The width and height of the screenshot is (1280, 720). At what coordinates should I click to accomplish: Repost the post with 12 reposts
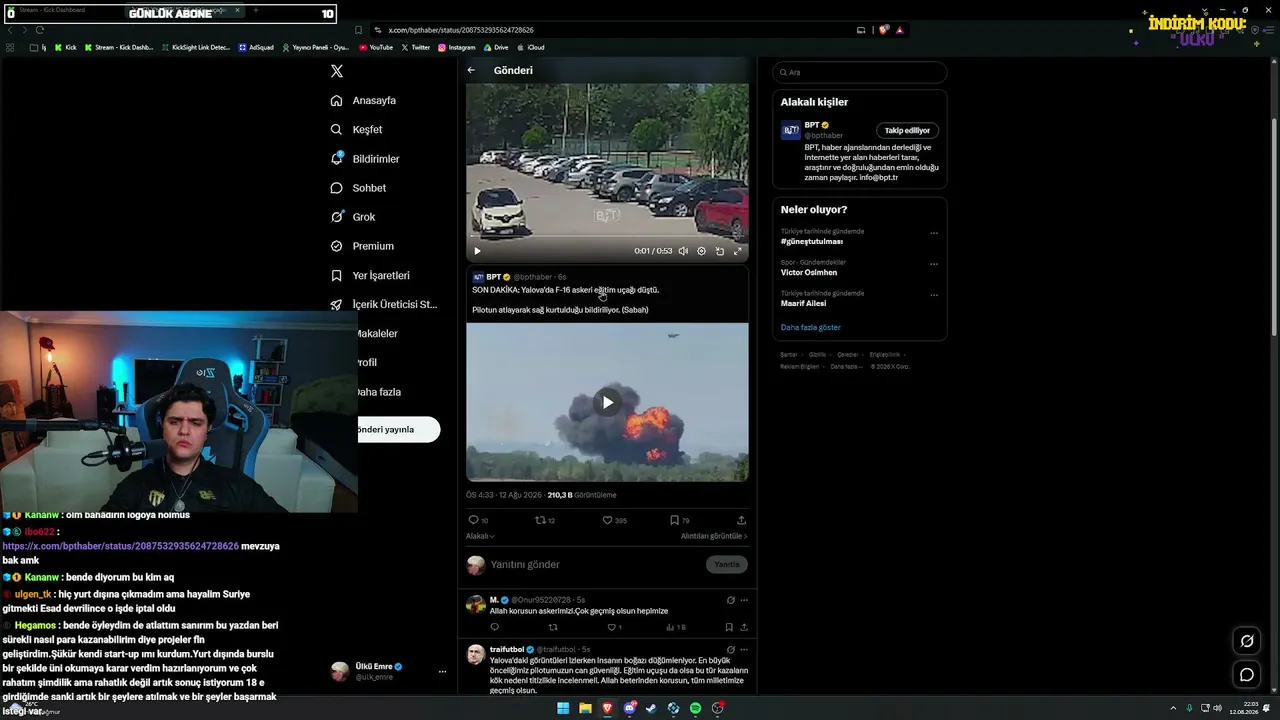coord(545,520)
